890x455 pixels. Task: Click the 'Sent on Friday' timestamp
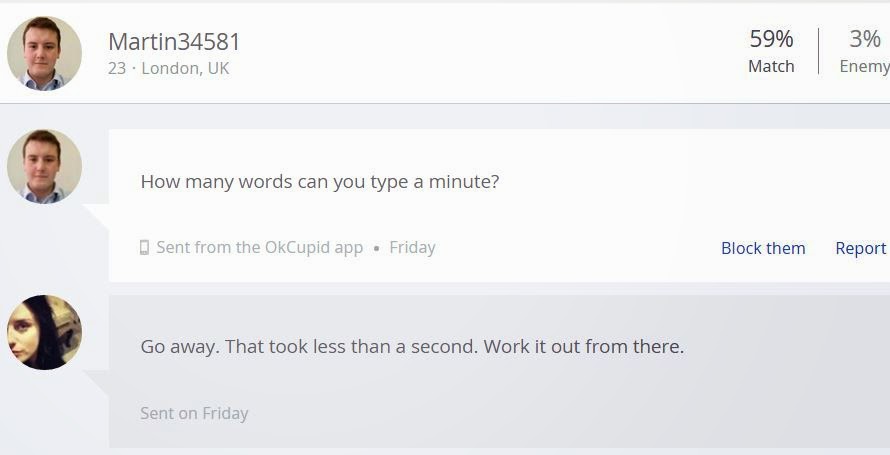[x=194, y=413]
